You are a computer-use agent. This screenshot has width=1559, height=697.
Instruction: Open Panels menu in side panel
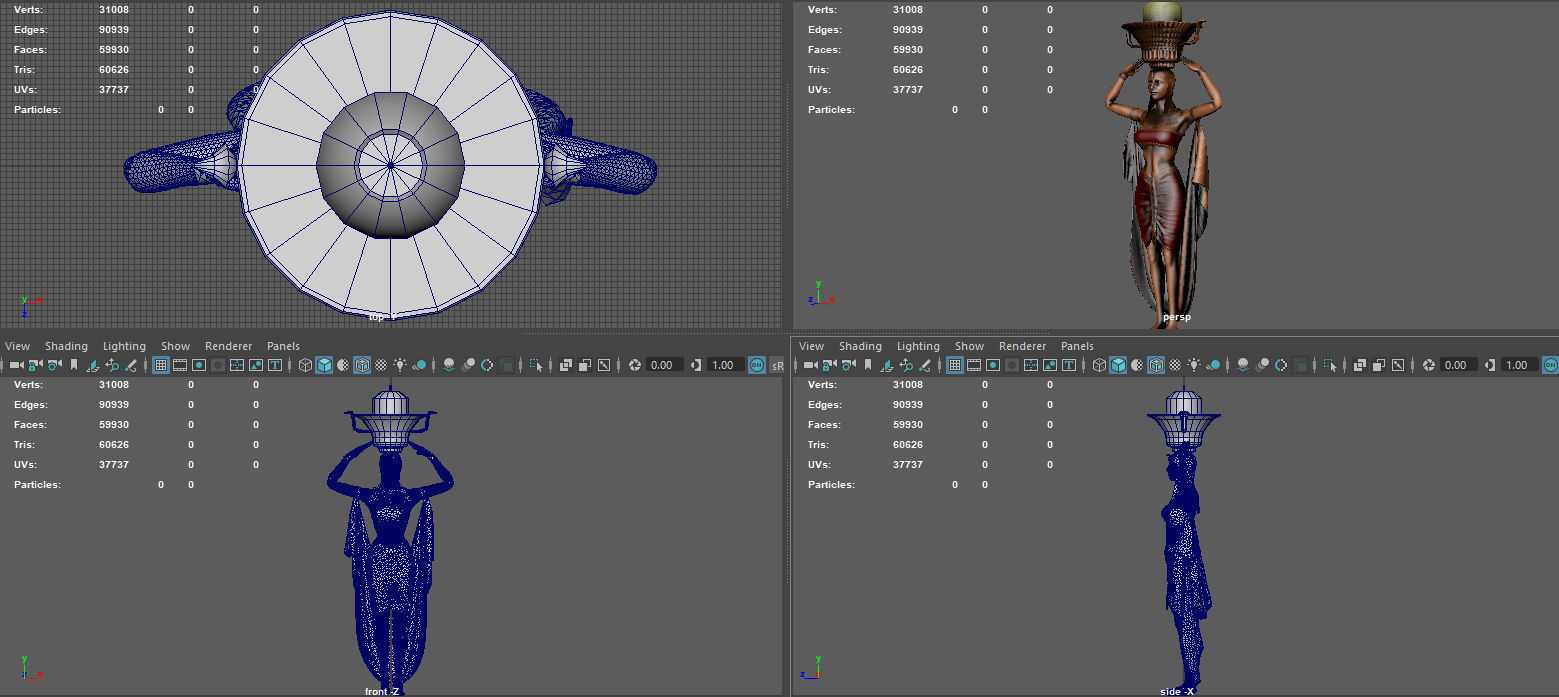click(x=1077, y=346)
